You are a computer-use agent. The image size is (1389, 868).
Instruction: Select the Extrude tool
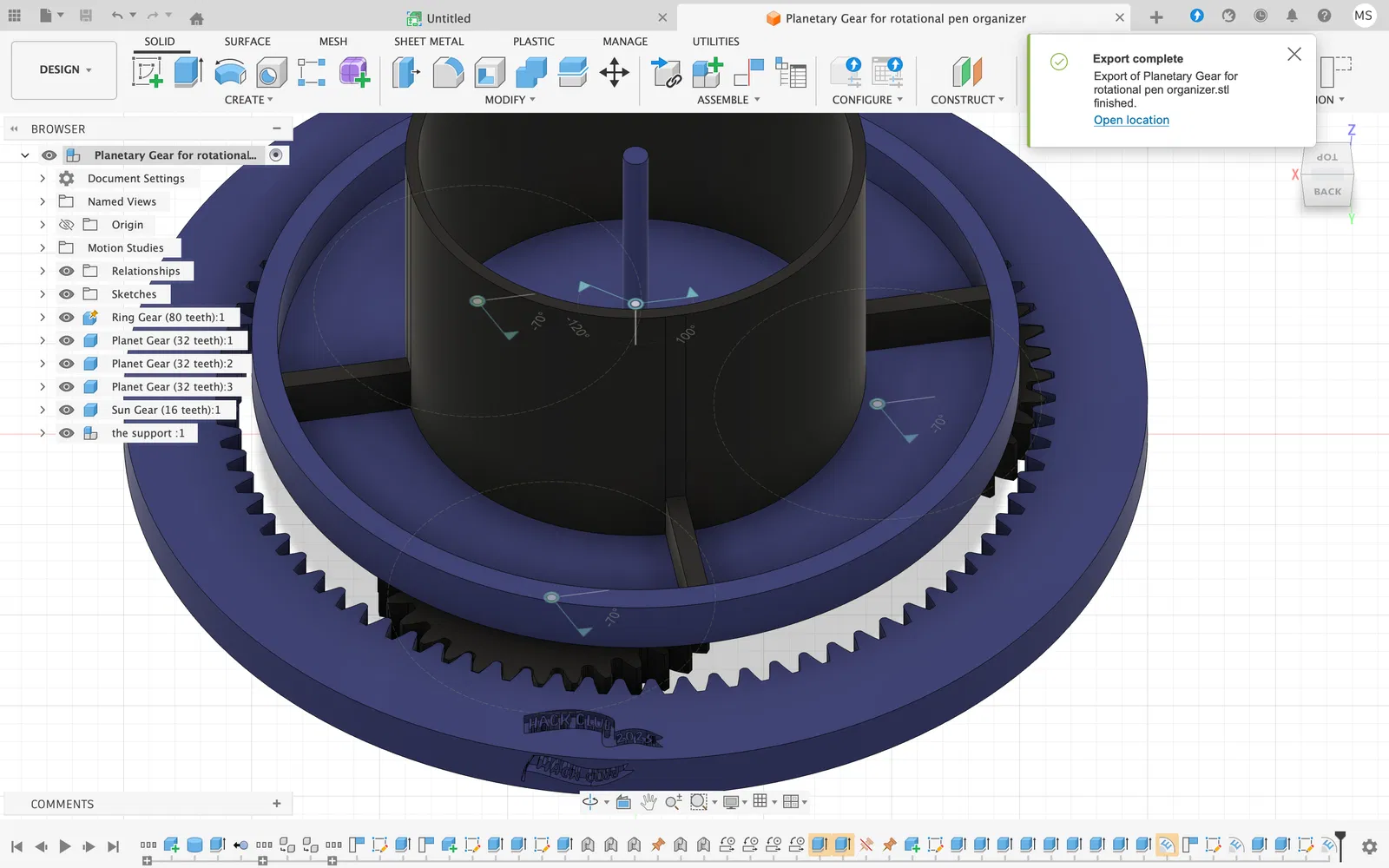188,72
